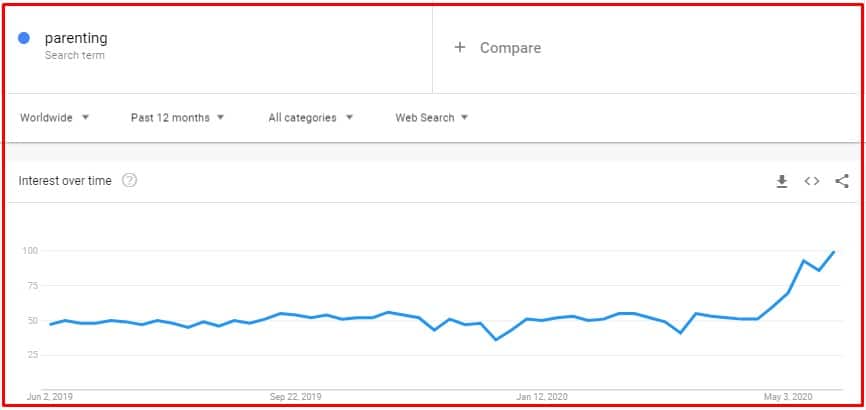Open the embed code icon

[x=812, y=181]
